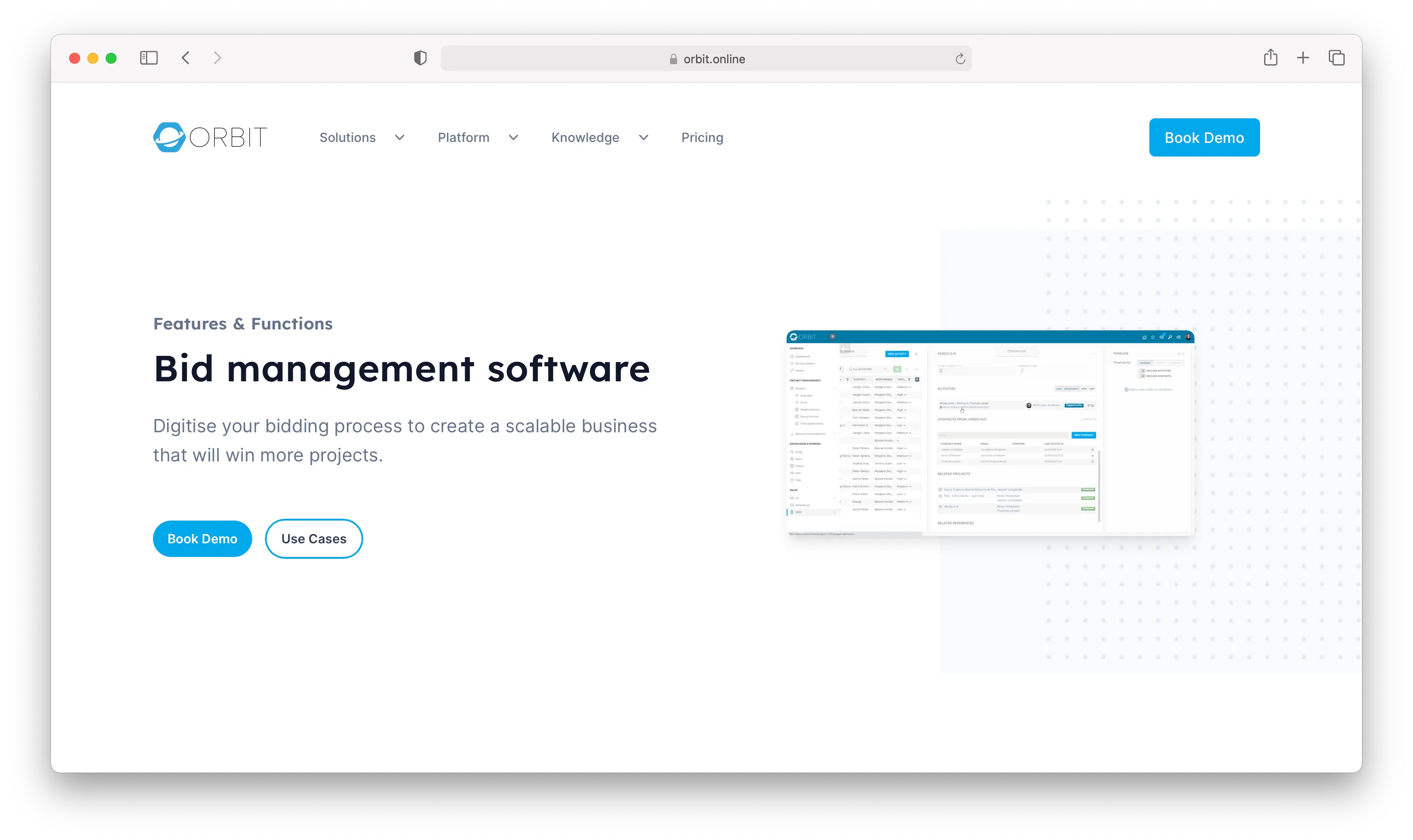Collapse the Projects section in the sidebar

click(x=835, y=389)
